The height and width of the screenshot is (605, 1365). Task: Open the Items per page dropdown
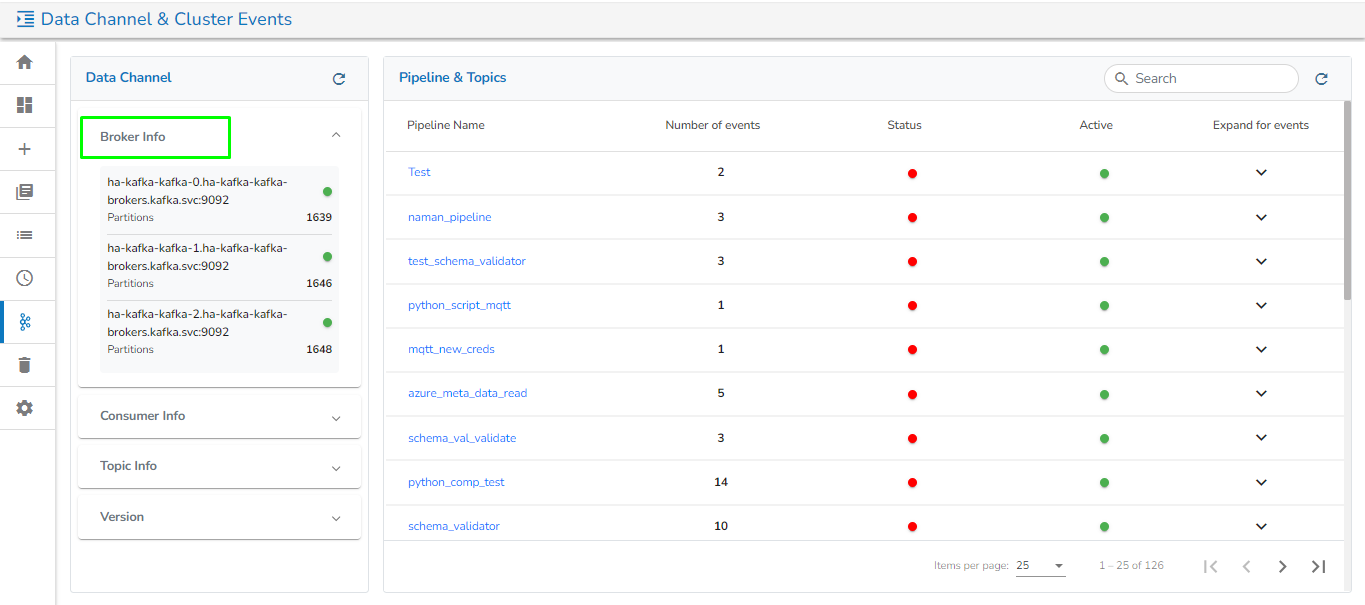tap(1040, 566)
